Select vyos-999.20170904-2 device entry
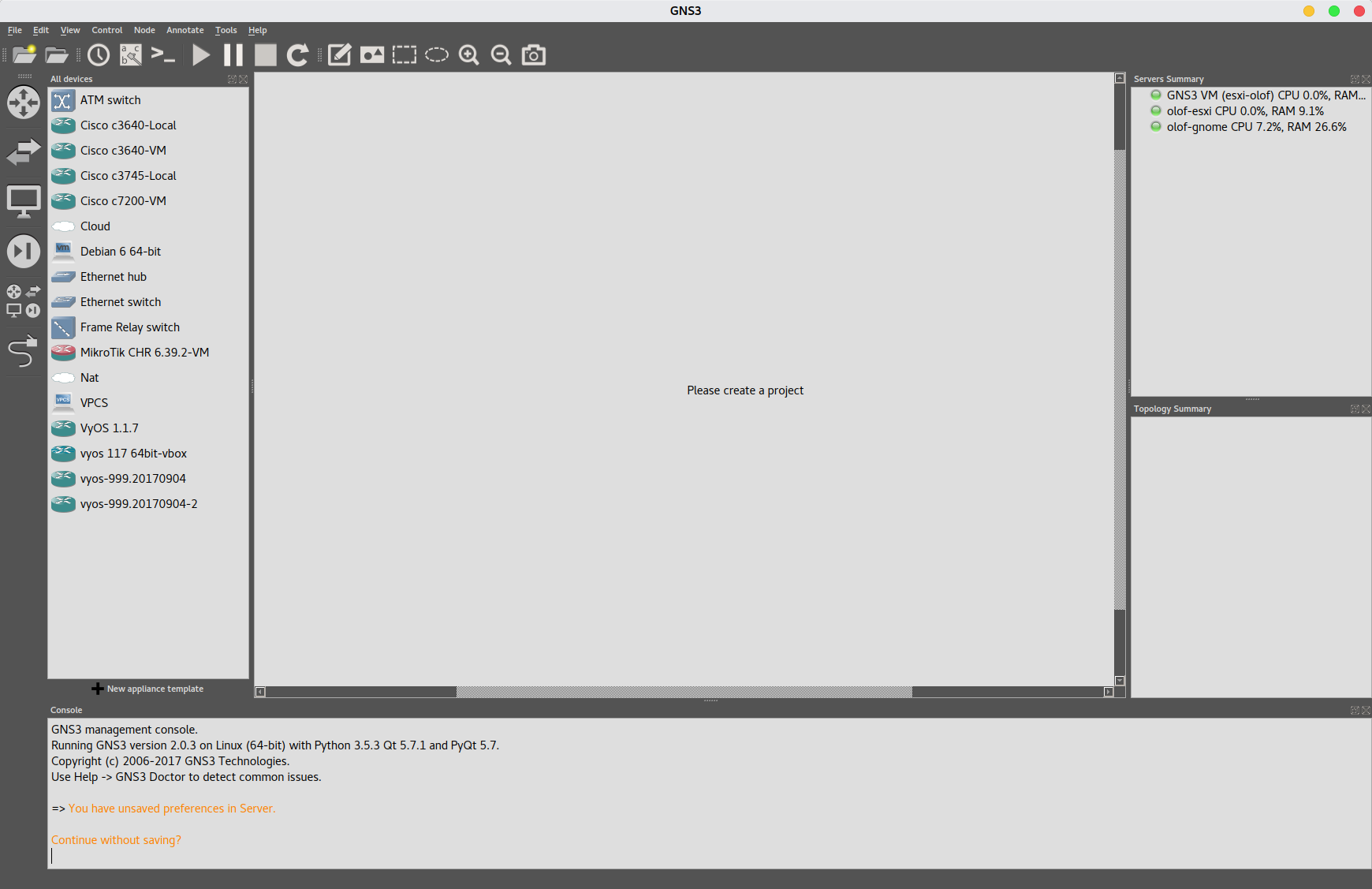1372x889 pixels. (148, 504)
